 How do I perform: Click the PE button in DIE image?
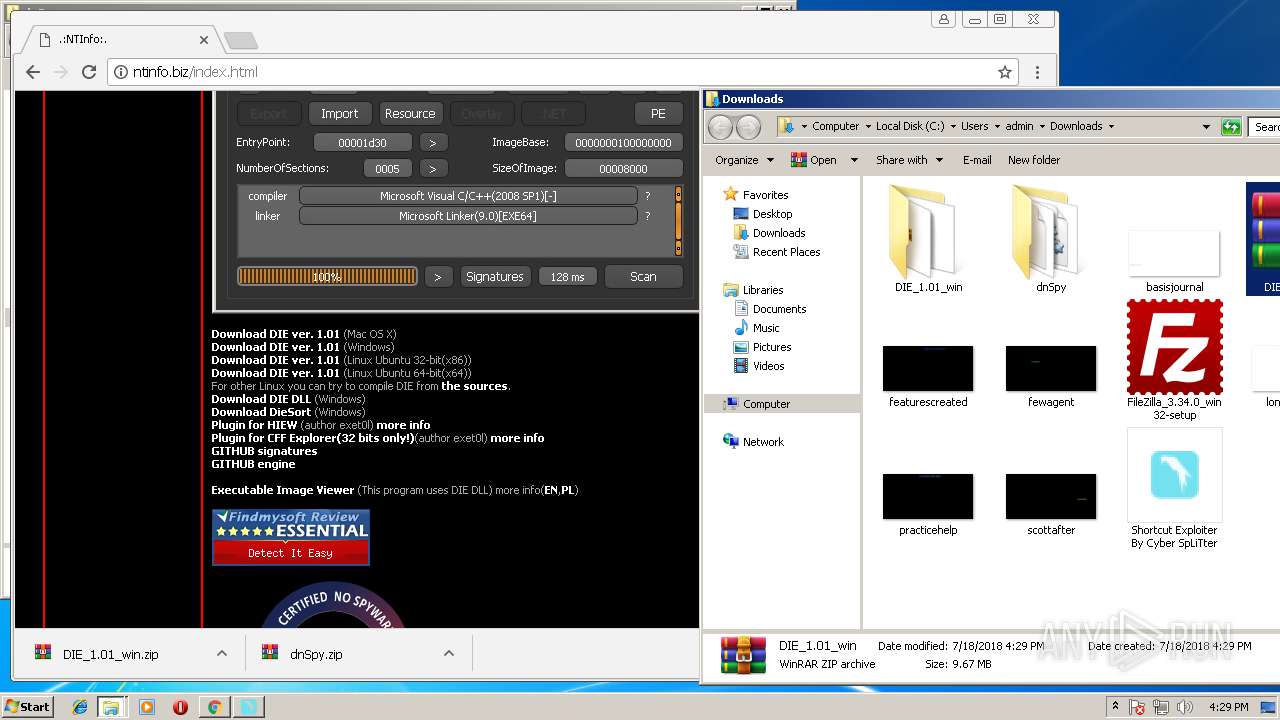pos(658,113)
